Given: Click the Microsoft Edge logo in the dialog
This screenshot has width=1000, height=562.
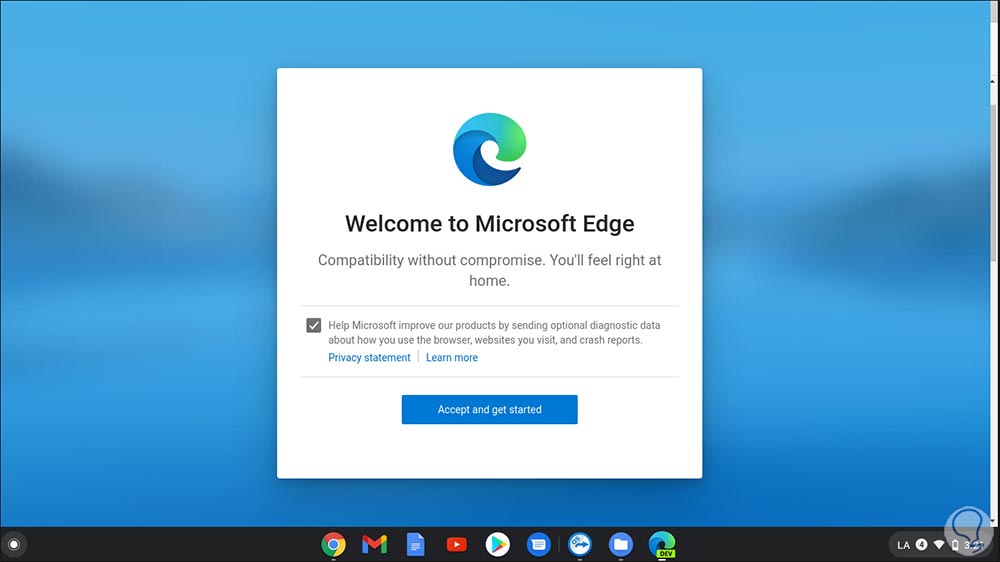Looking at the screenshot, I should [x=490, y=149].
